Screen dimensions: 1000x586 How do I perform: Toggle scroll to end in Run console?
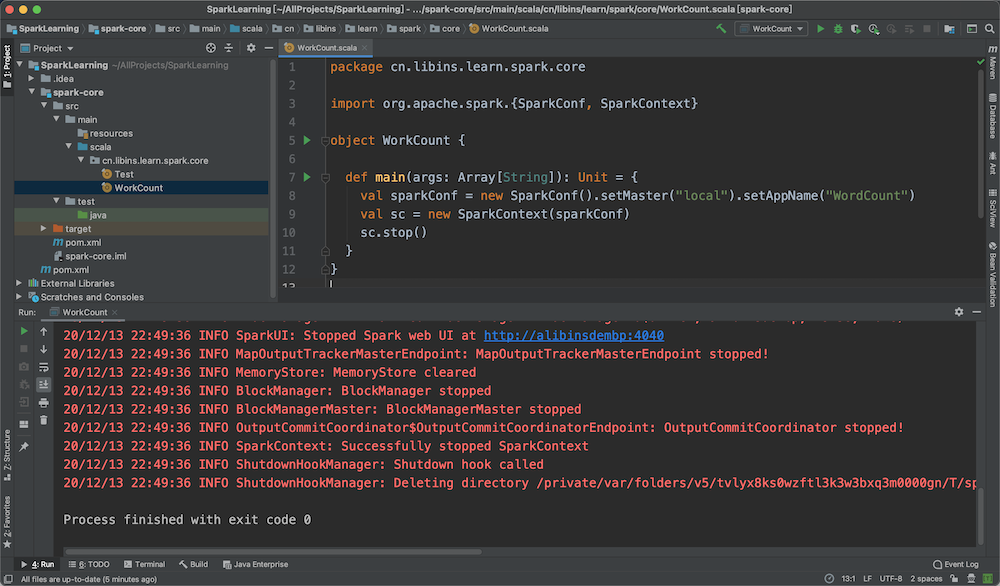44,384
